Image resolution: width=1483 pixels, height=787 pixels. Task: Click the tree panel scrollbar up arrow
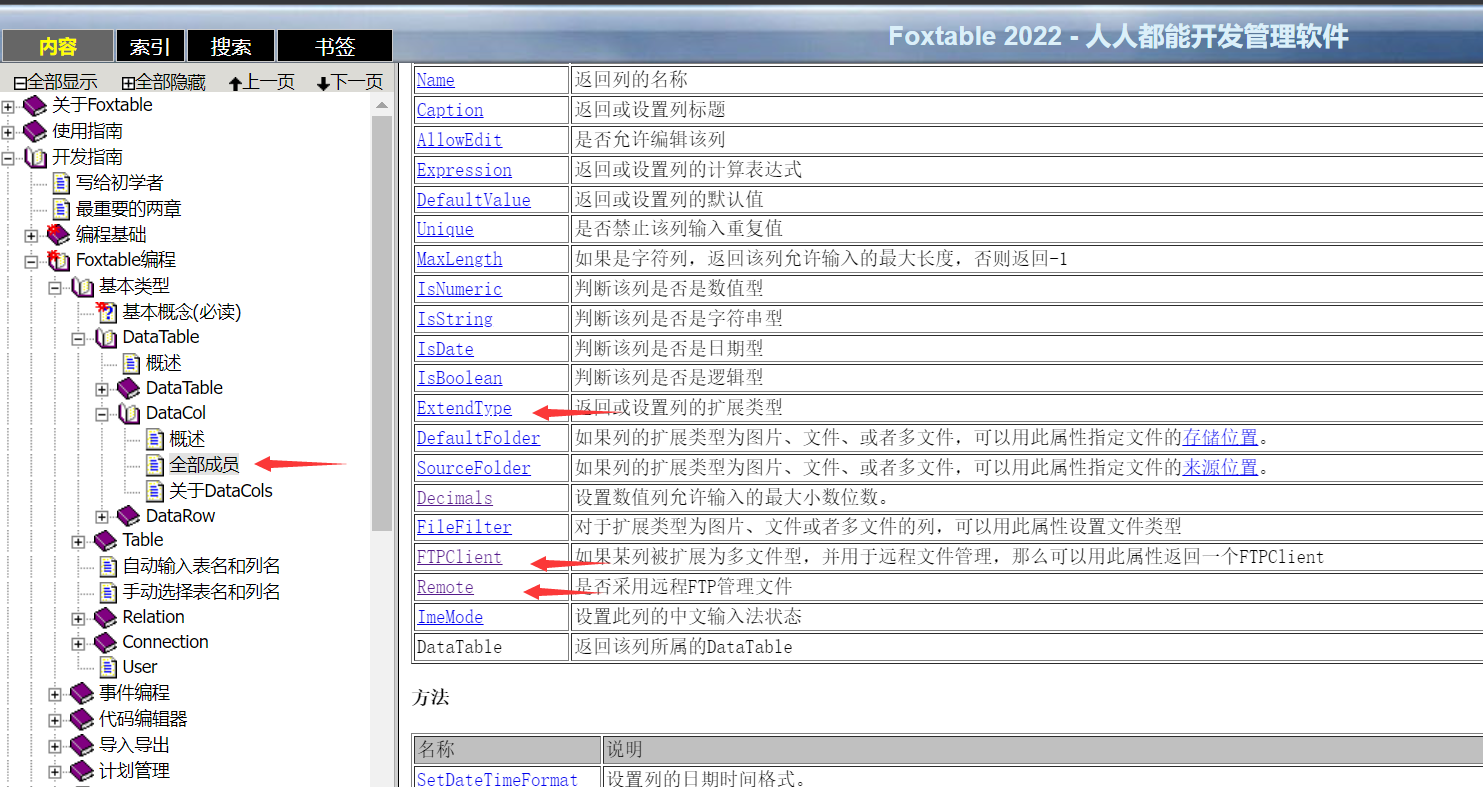coord(381,105)
